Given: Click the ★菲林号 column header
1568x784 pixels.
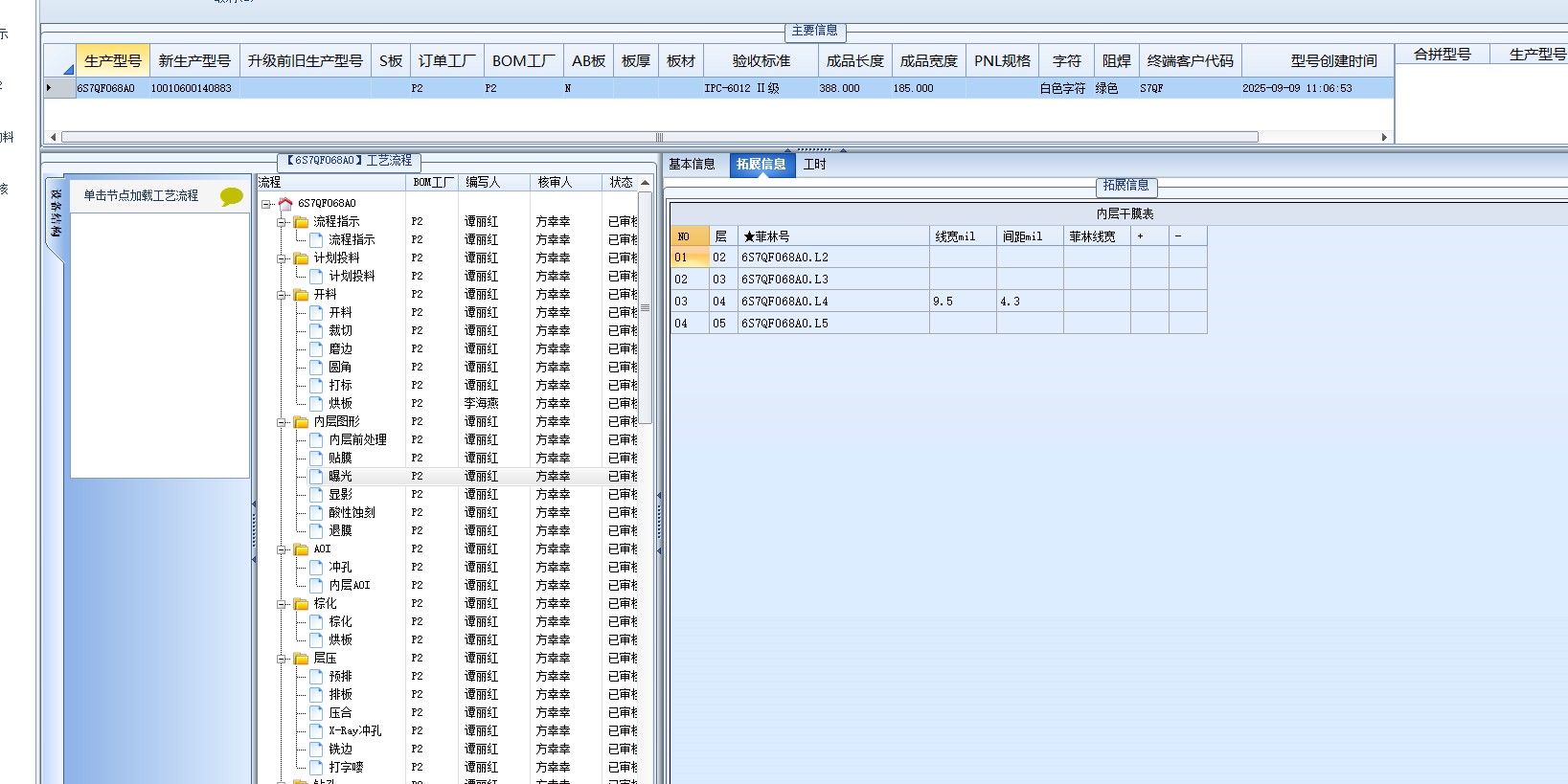Looking at the screenshot, I should 833,236.
